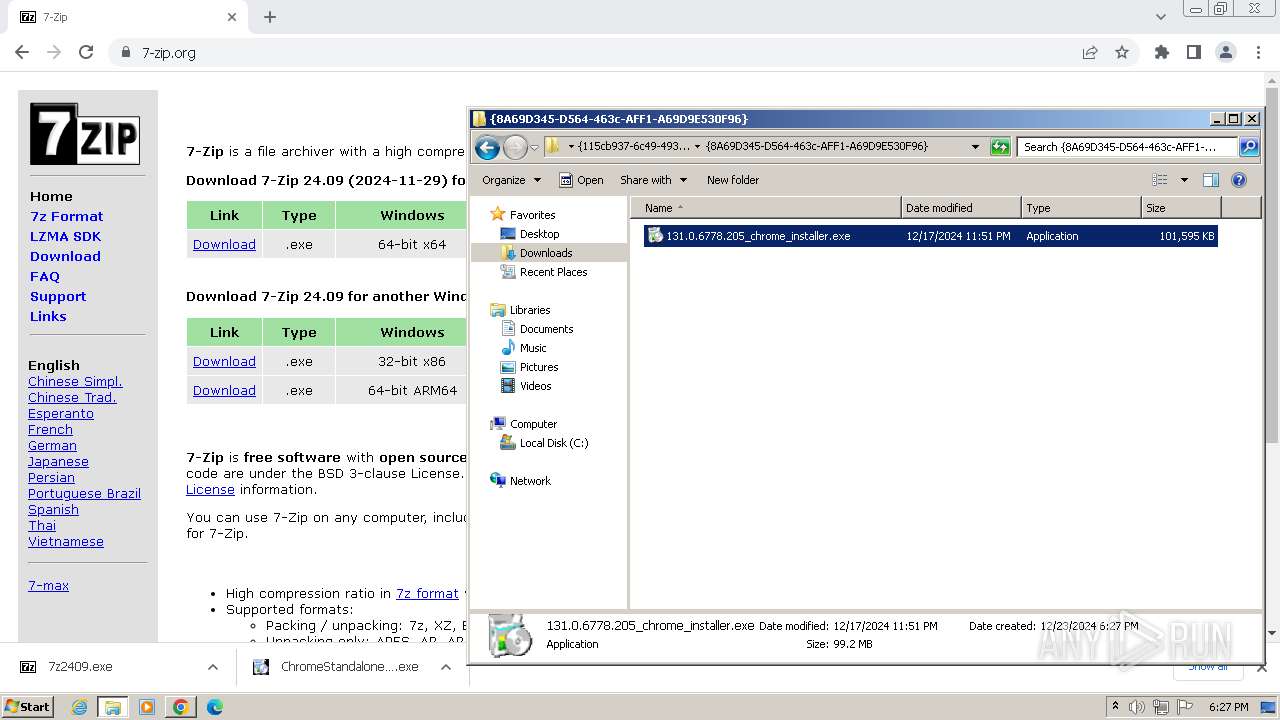Open Media Player from taskbar
The image size is (1280, 720).
[147, 707]
